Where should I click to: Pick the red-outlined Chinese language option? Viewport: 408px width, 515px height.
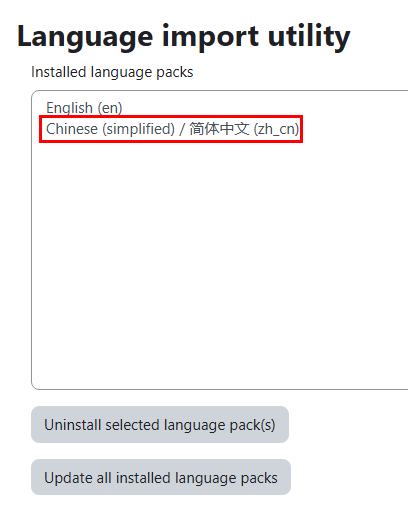[x=172, y=129]
